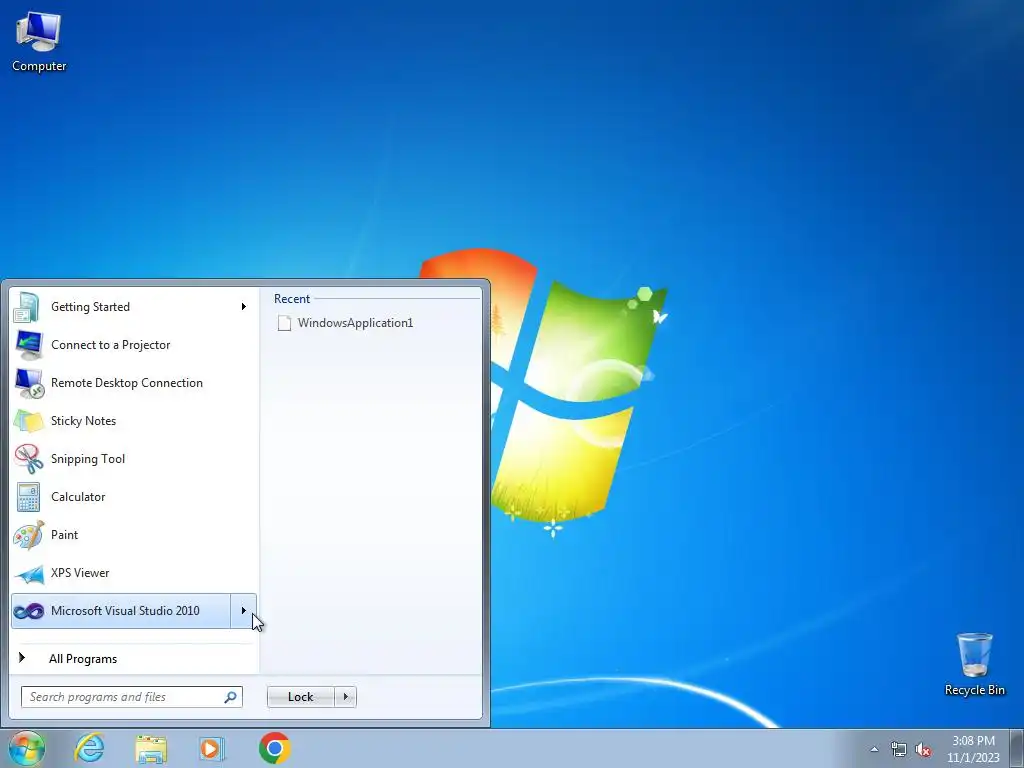Expand Visual Studio 2010 jump list arrow

(244, 611)
